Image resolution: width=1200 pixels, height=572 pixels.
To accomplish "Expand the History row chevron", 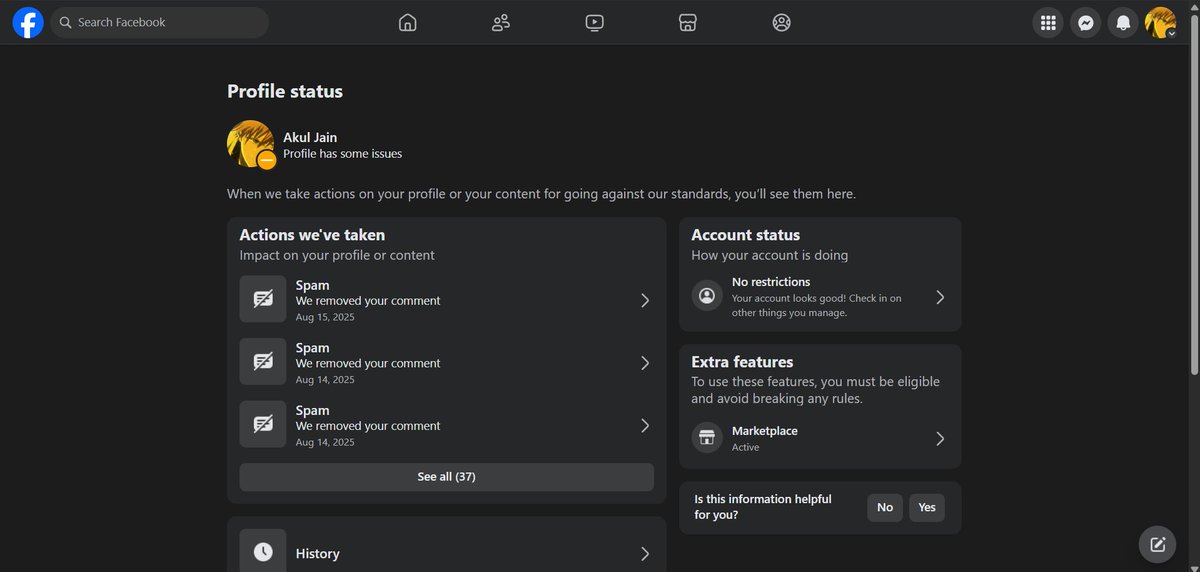I will tap(645, 553).
